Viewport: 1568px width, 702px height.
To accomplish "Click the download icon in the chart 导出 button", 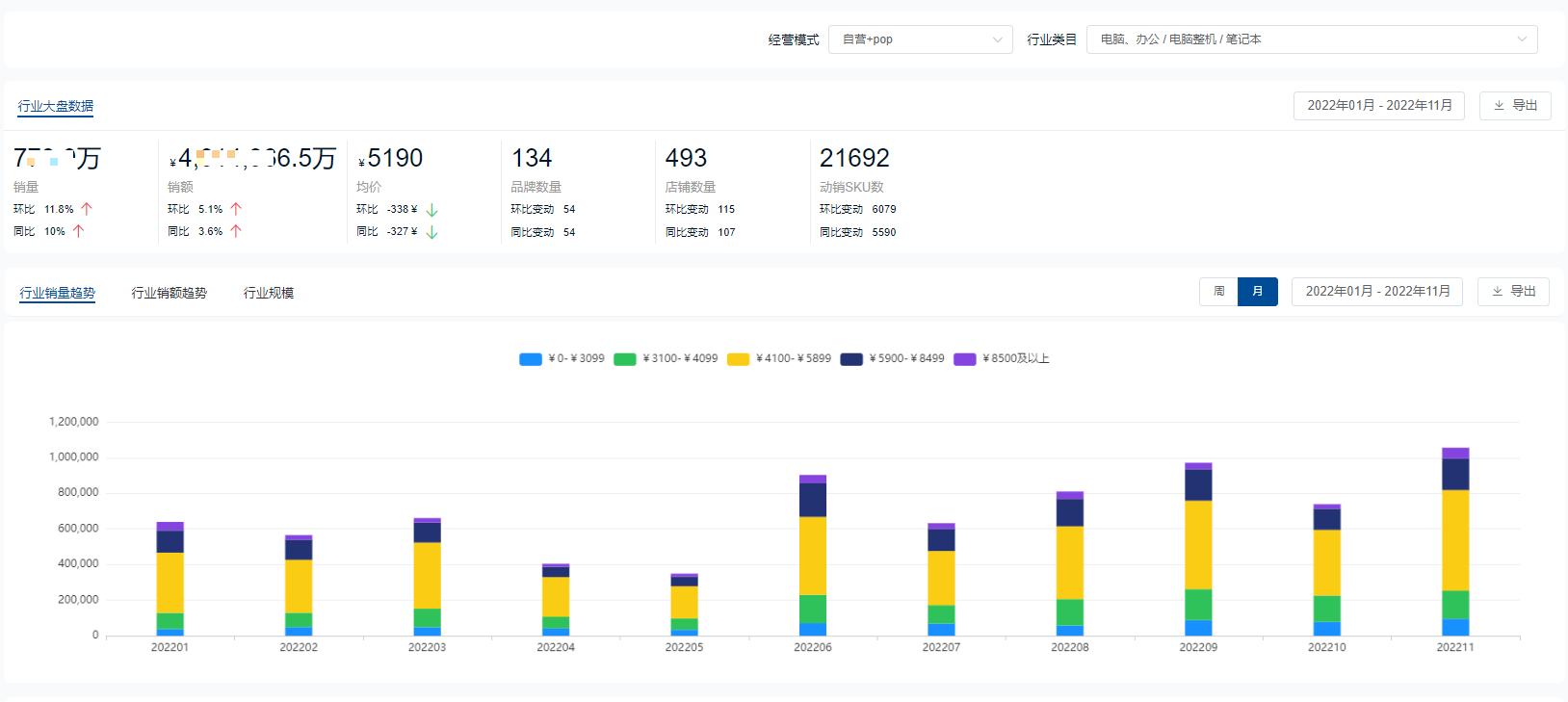I will pyautogui.click(x=1497, y=292).
